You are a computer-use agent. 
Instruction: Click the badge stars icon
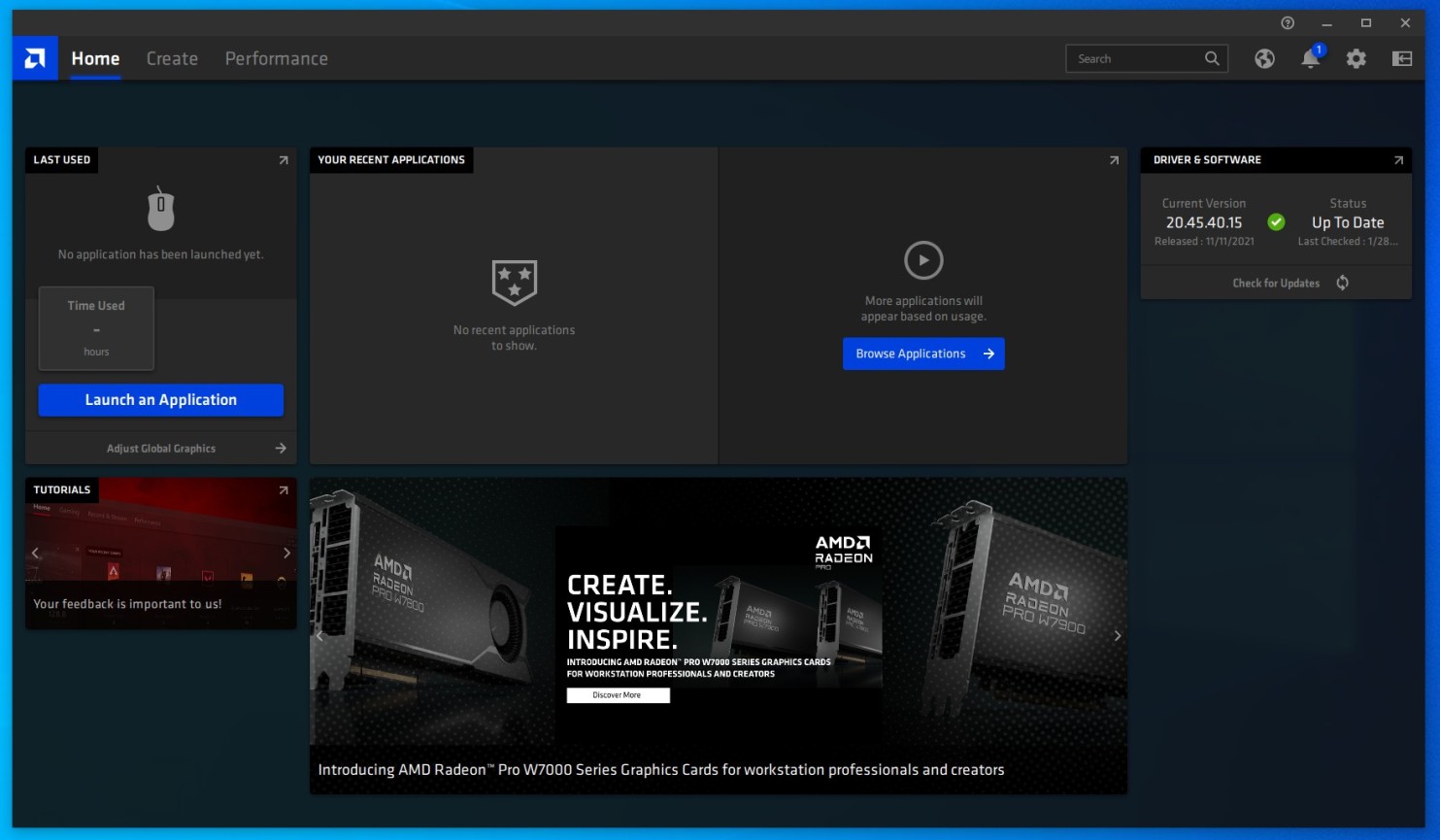tap(515, 283)
